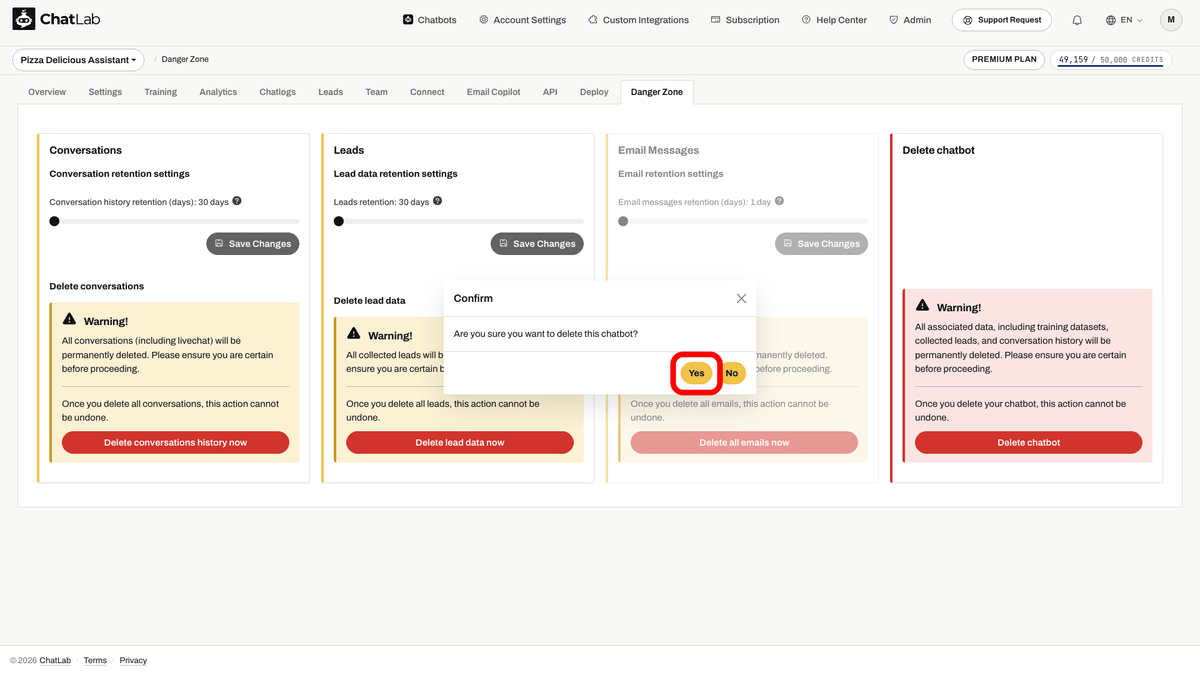Image resolution: width=1200 pixels, height=675 pixels.
Task: Open the Privacy footer link
Action: (133, 660)
